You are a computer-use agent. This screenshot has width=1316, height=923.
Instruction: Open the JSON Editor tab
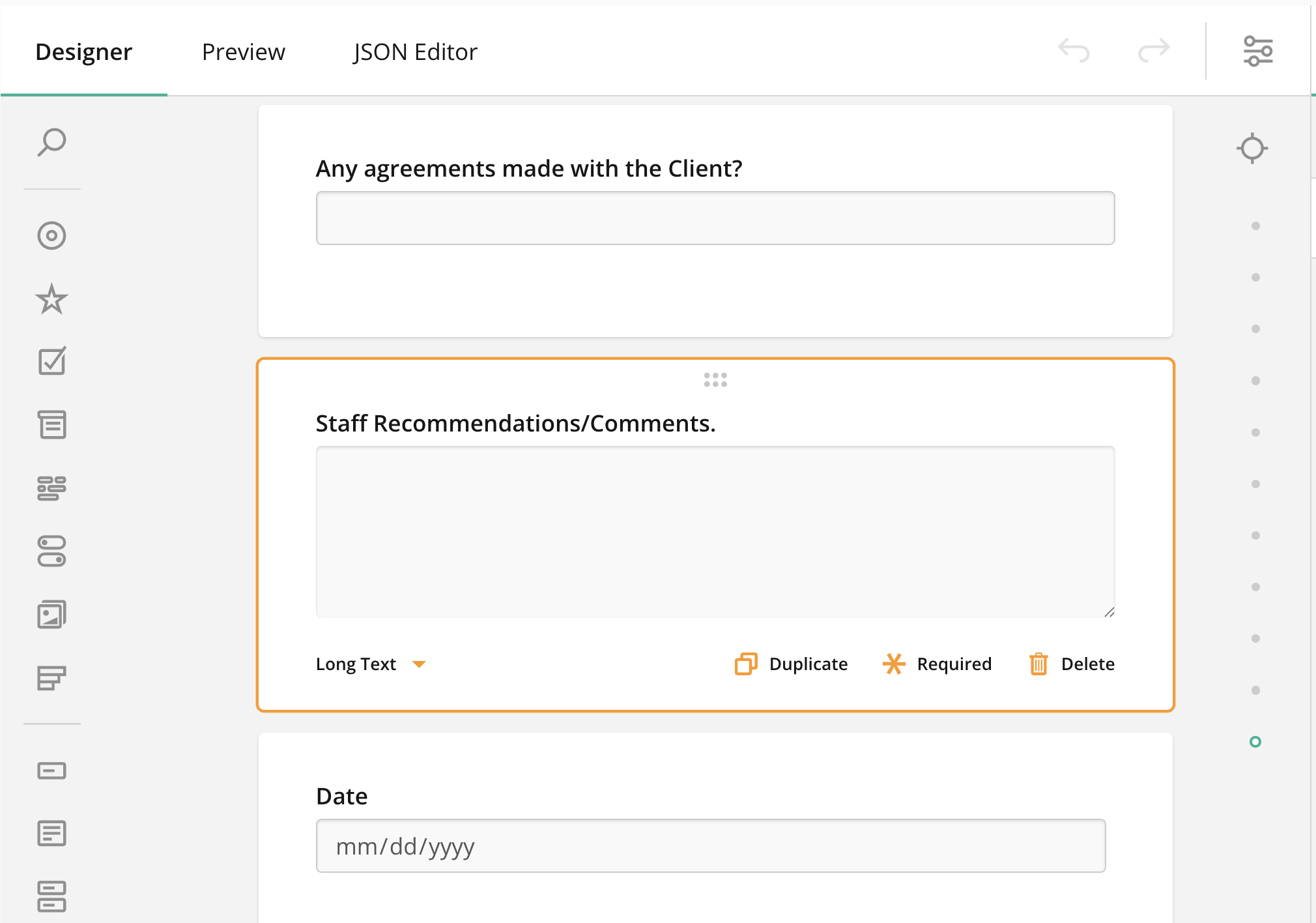415,51
